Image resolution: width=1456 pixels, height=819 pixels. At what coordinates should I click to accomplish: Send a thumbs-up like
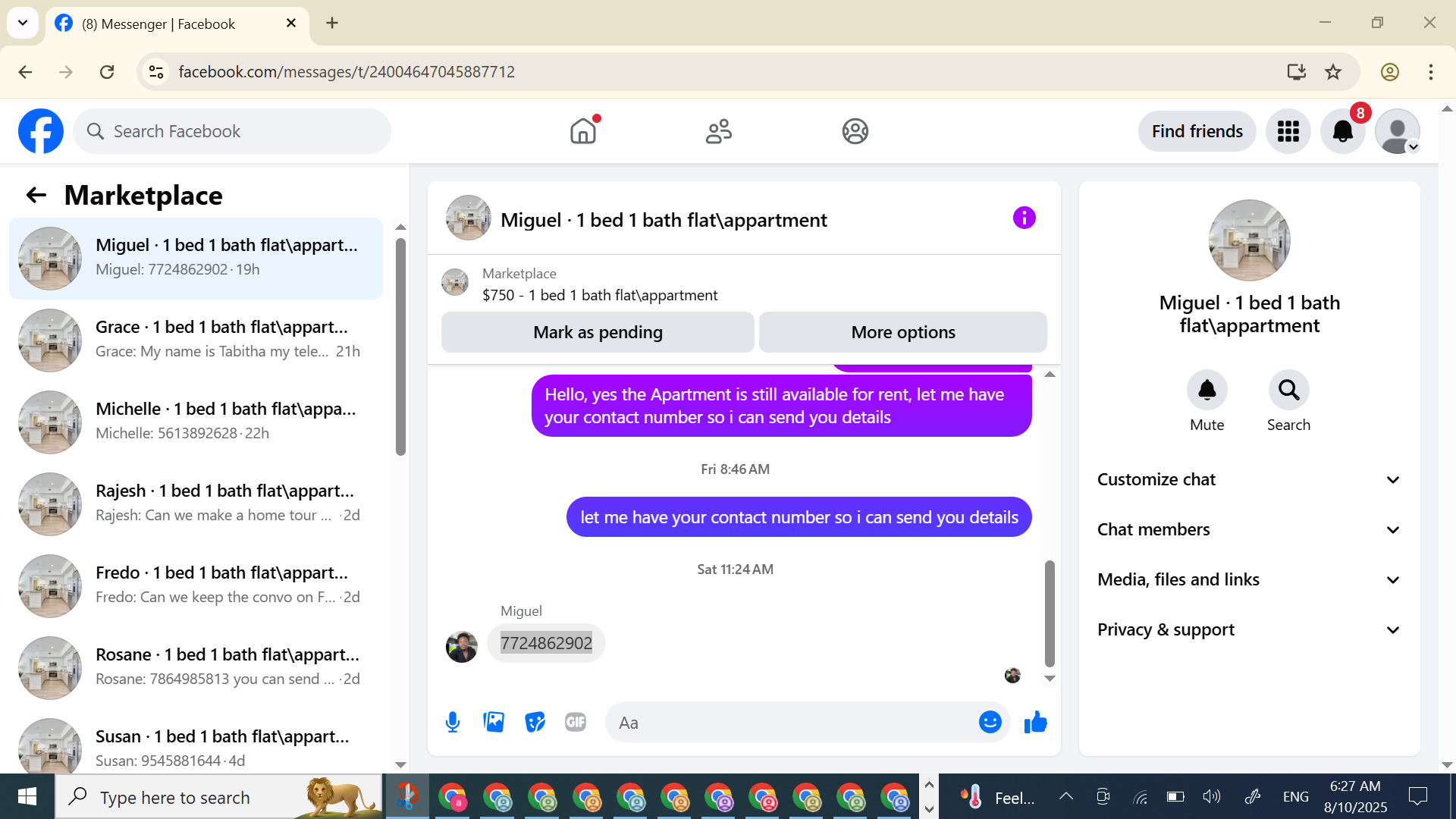coord(1035,722)
